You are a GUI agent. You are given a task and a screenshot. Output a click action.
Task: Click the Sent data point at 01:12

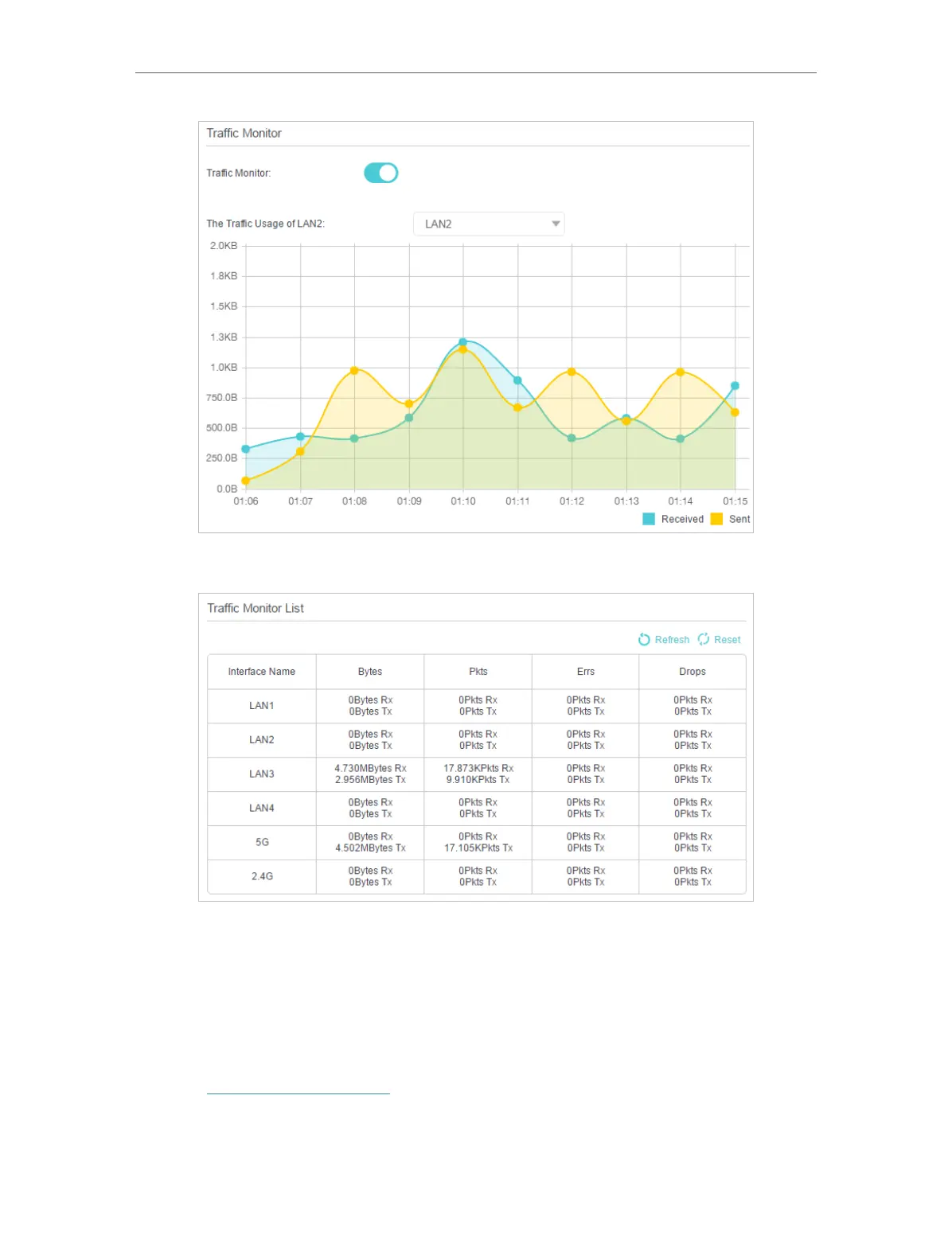(572, 372)
